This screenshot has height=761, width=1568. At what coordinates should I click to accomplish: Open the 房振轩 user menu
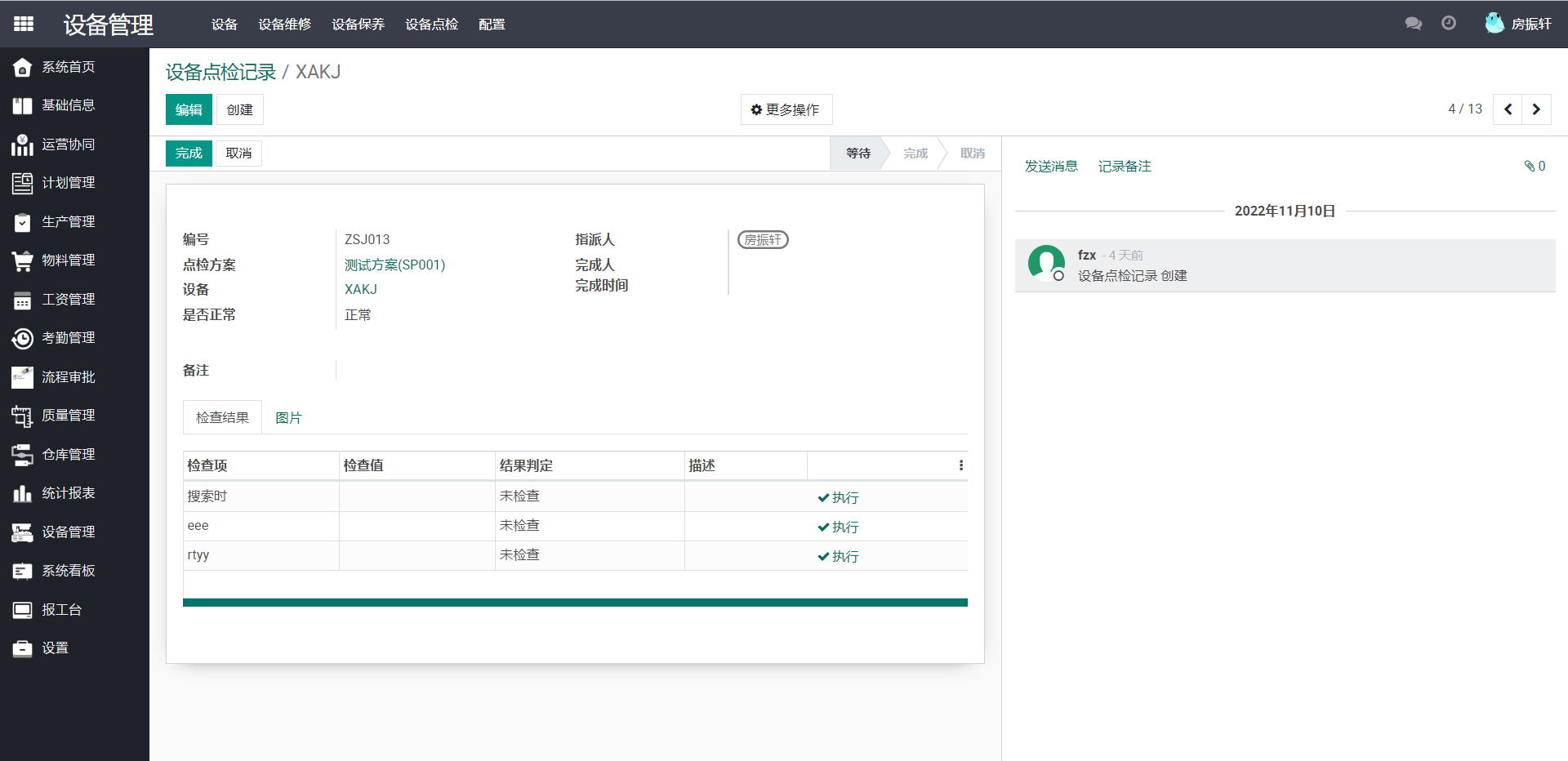point(1519,24)
